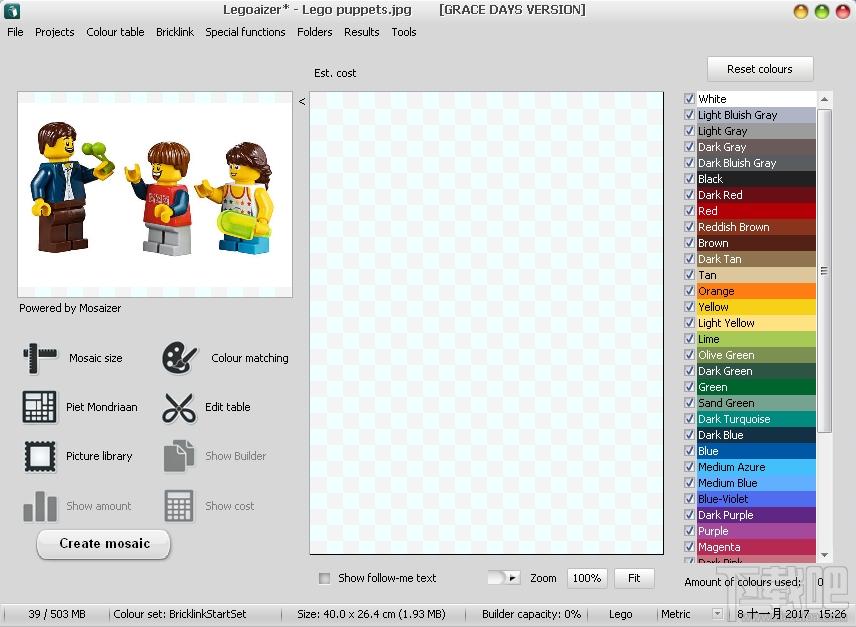Click the 'Lego' status bar entry
The image size is (856, 627).
point(621,614)
